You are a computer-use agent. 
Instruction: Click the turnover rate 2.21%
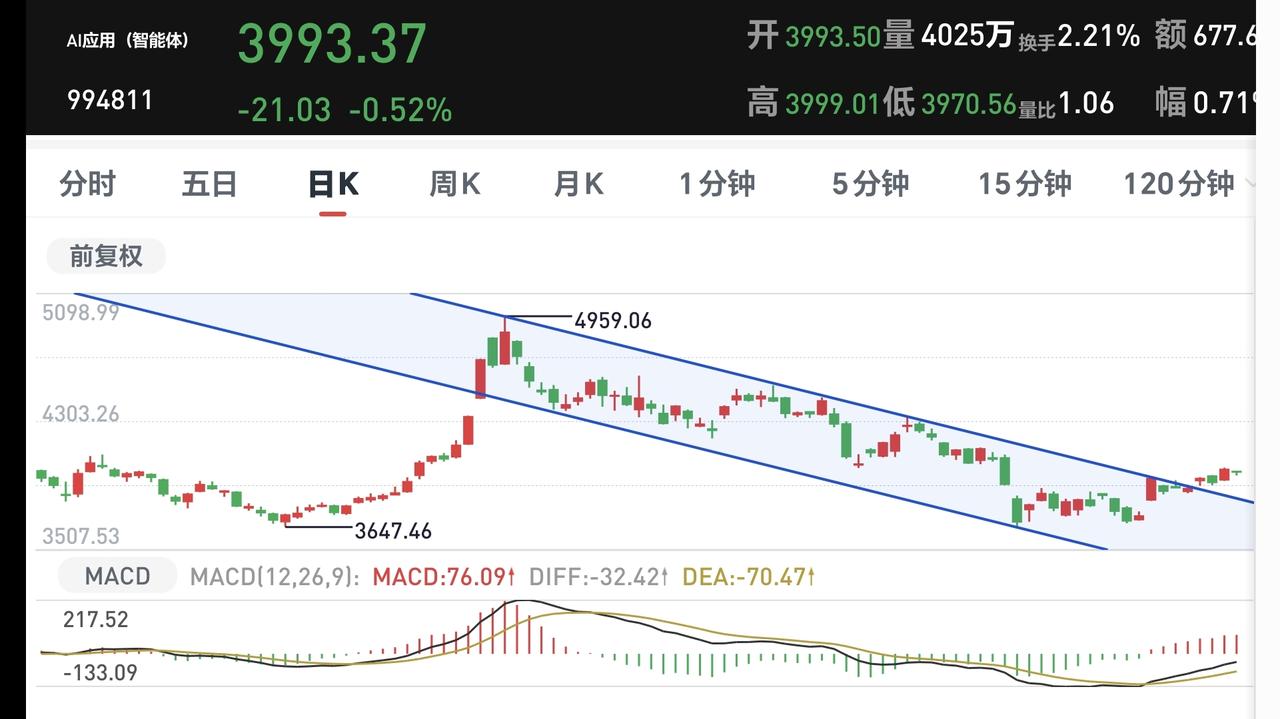[x=1099, y=37]
